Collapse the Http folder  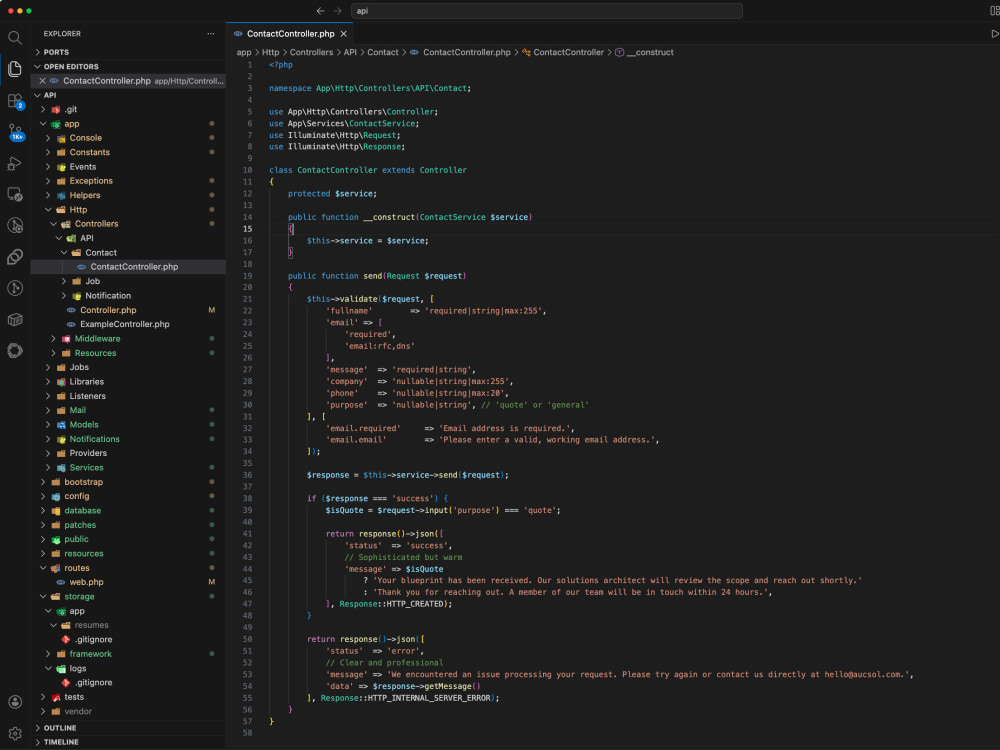pyautogui.click(x=128, y=210)
